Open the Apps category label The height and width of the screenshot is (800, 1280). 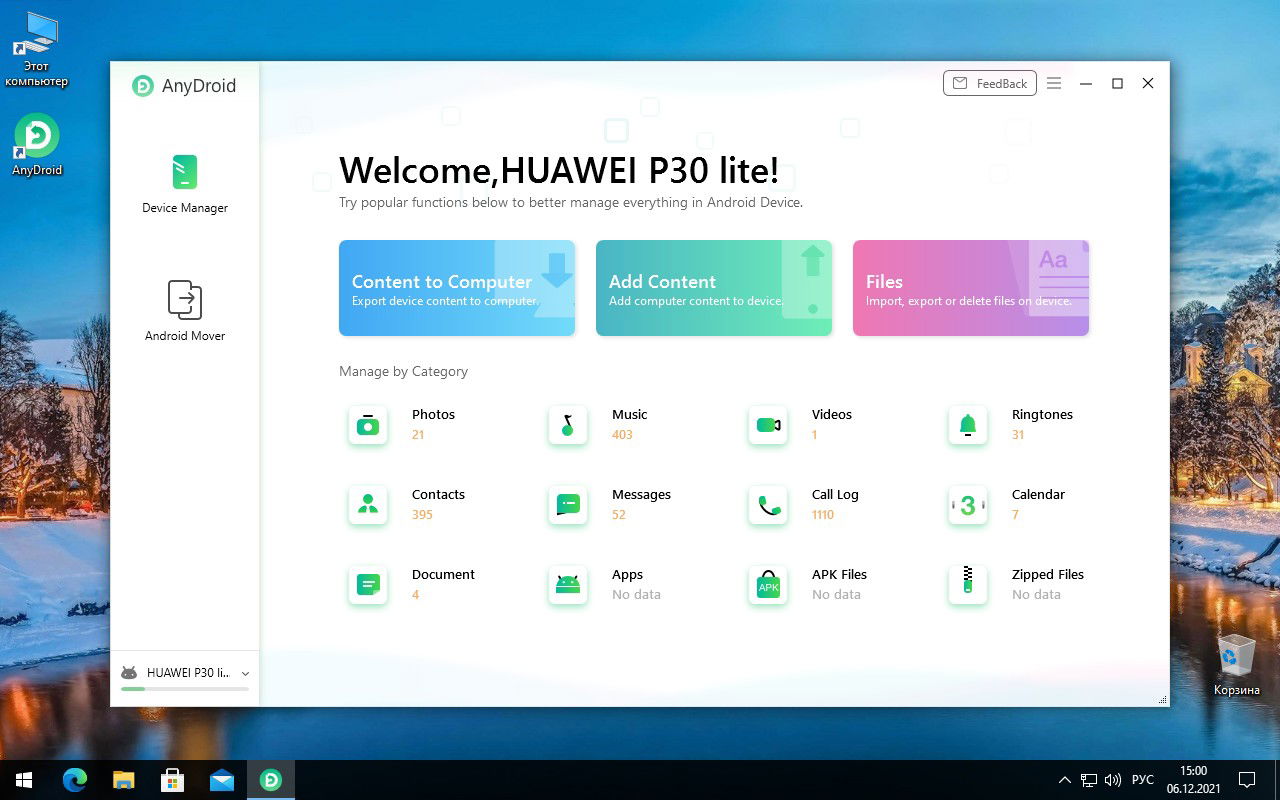point(627,575)
